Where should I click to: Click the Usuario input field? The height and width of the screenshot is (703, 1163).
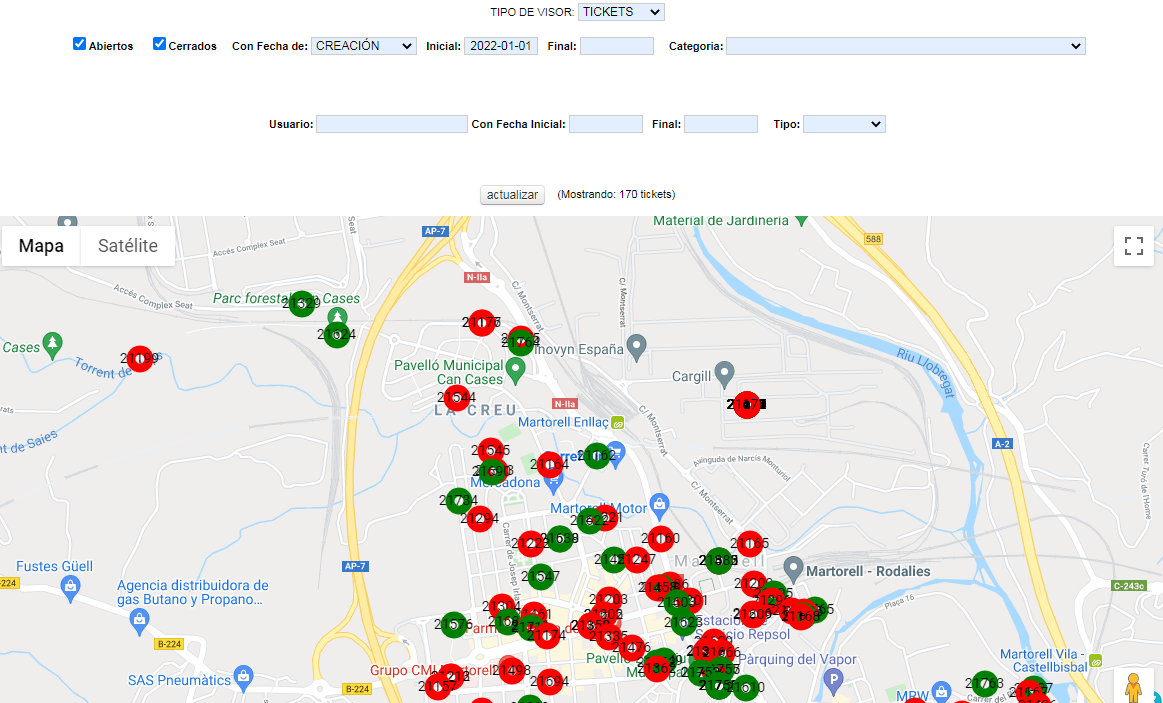coord(391,124)
